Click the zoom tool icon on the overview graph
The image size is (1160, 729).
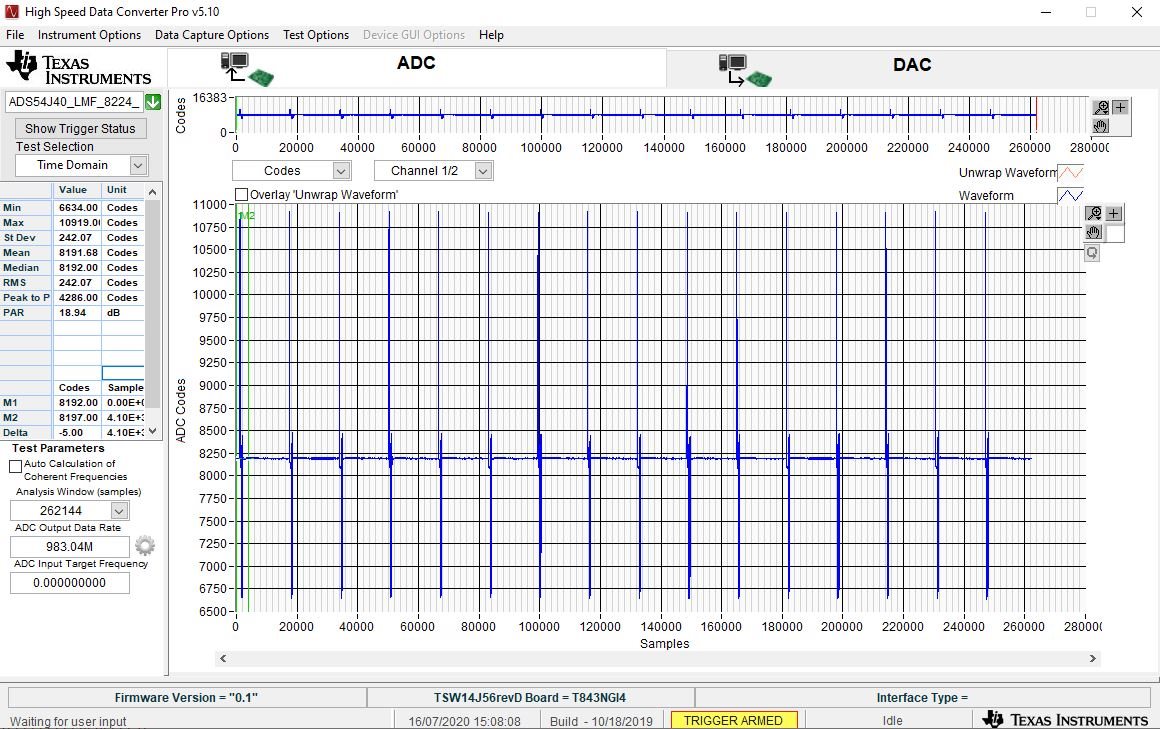point(1101,107)
